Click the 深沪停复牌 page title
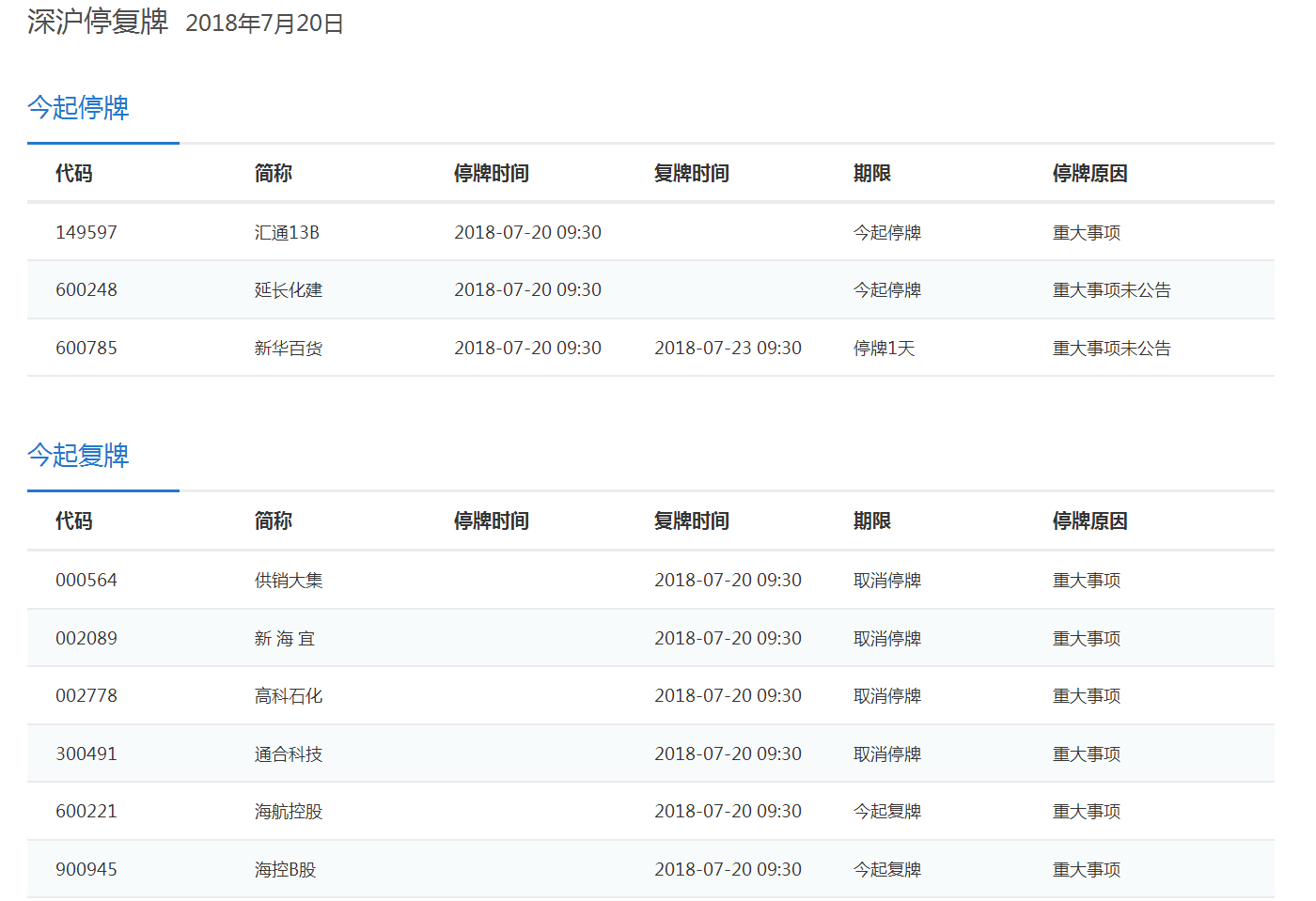 click(x=98, y=22)
